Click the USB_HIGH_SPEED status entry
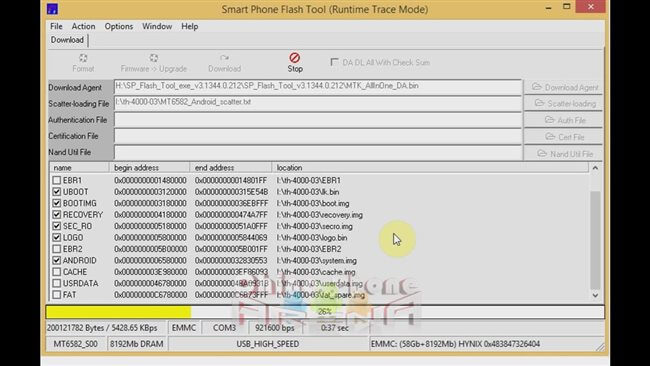The image size is (650, 366). pos(268,344)
